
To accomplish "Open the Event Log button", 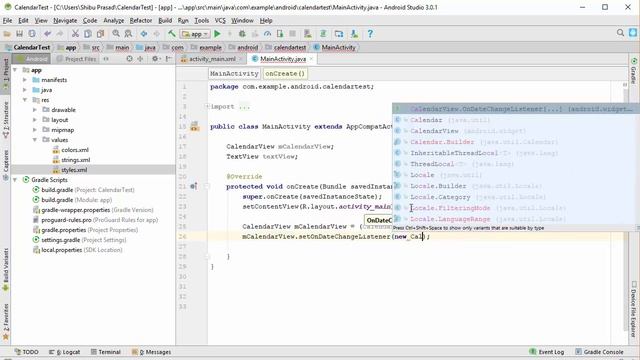I will click(x=547, y=352).
